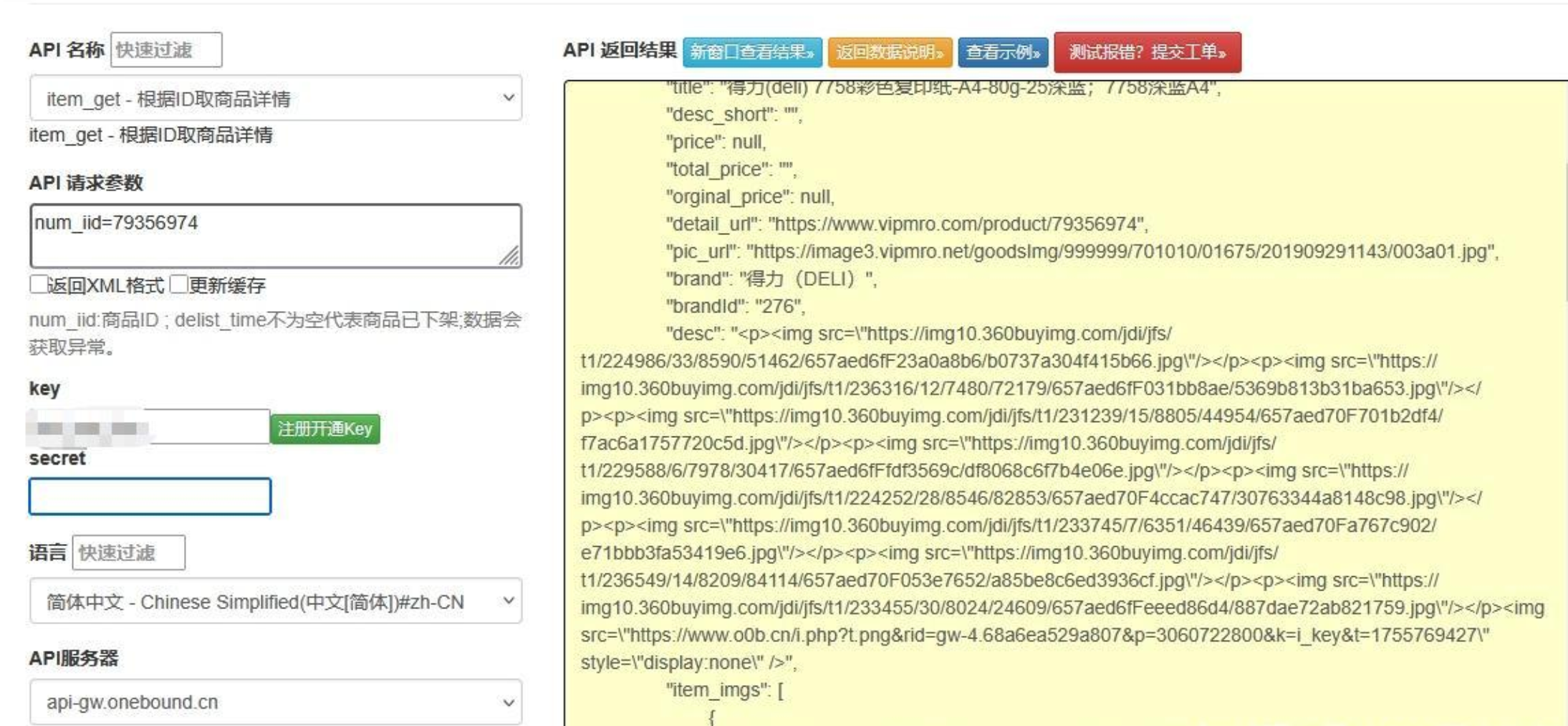Open the 简体中文 language dropdown
1568x726 pixels.
tap(276, 601)
